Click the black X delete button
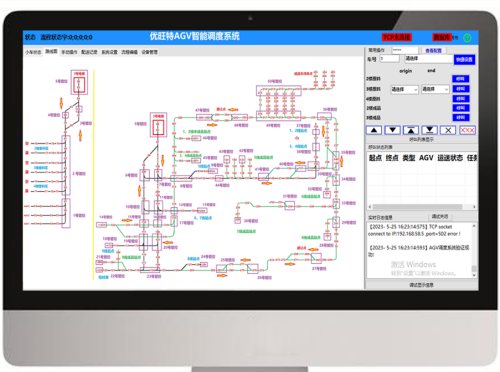Image resolution: width=500 pixels, height=372 pixels. pos(448,130)
